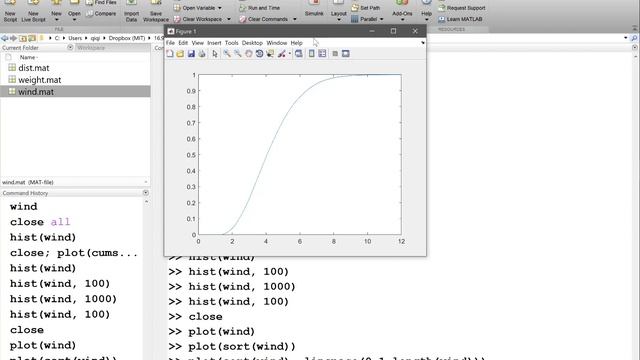The image size is (640, 360).
Task: Click 'hist(wind, 1000)' in Command History
Action: point(63,299)
